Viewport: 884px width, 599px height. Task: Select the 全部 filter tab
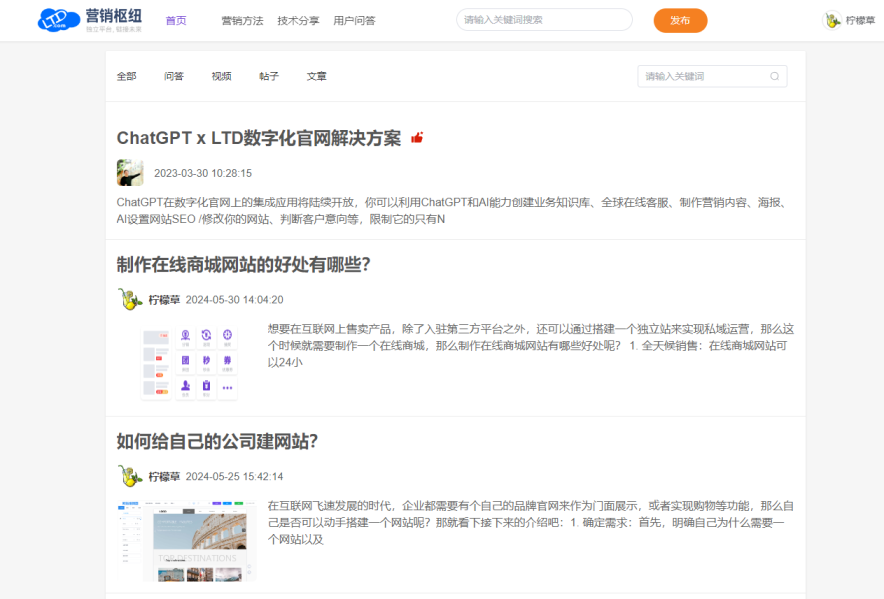point(127,76)
